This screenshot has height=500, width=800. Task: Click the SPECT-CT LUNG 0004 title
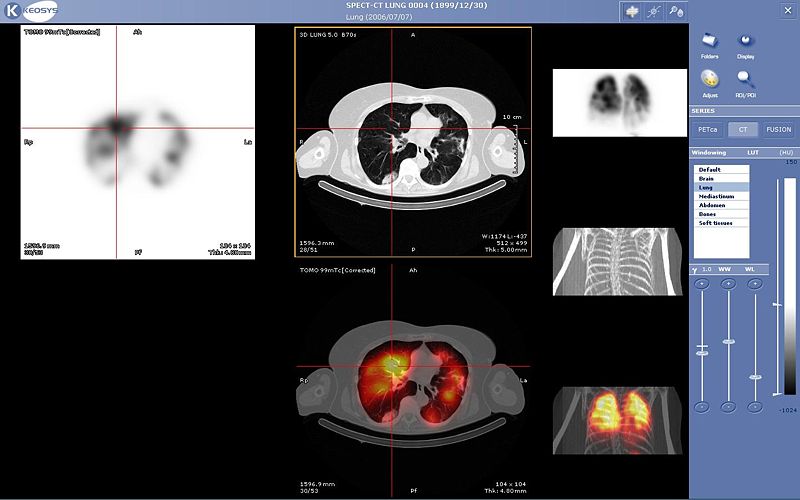[416, 6]
